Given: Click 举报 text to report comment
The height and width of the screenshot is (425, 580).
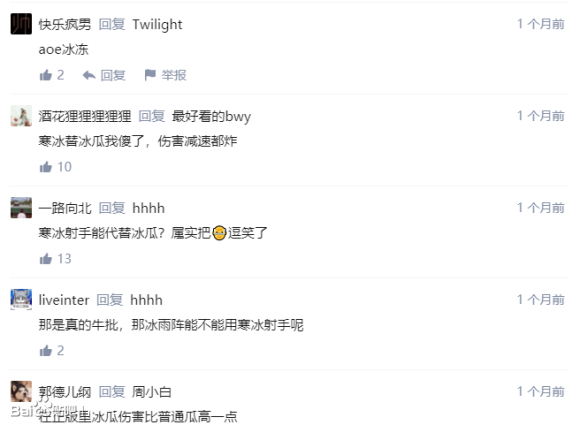Looking at the screenshot, I should tap(173, 75).
